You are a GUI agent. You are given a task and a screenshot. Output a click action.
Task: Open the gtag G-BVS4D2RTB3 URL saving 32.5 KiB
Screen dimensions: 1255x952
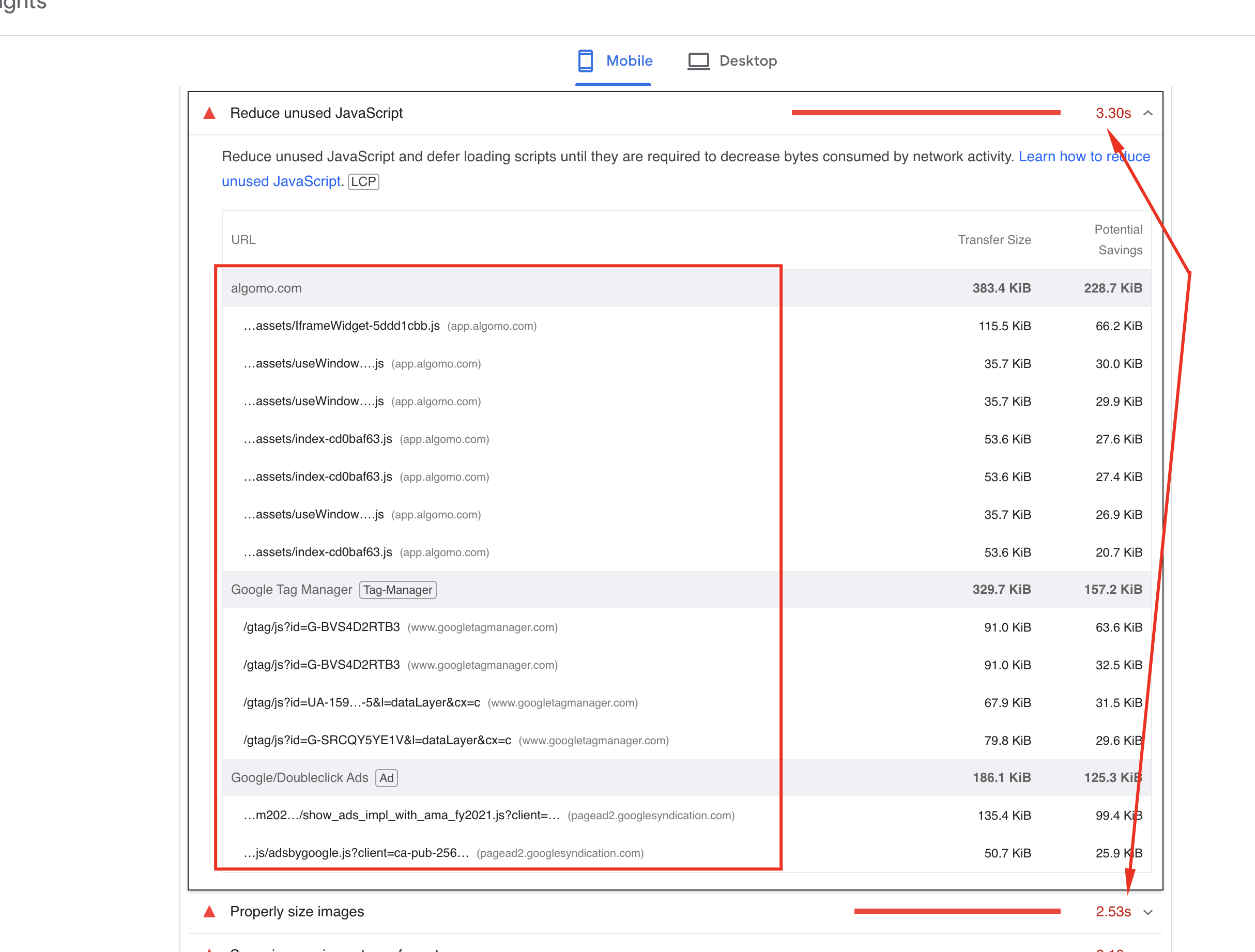coord(322,665)
